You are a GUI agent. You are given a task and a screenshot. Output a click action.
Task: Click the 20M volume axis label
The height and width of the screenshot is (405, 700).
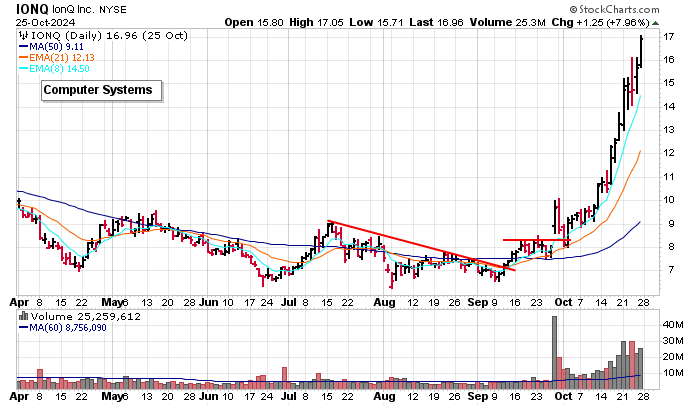tap(673, 357)
